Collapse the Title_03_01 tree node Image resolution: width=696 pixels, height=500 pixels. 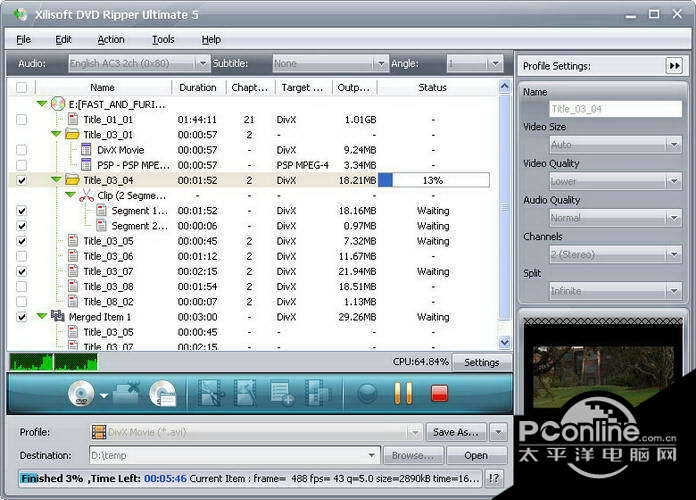(57, 134)
